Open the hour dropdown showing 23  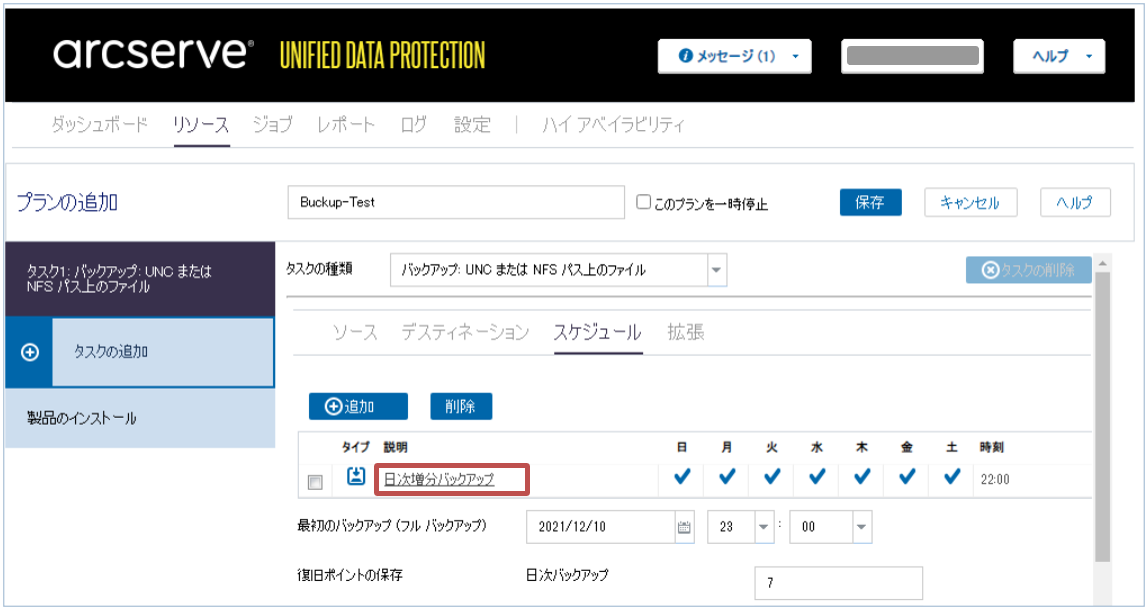point(764,527)
